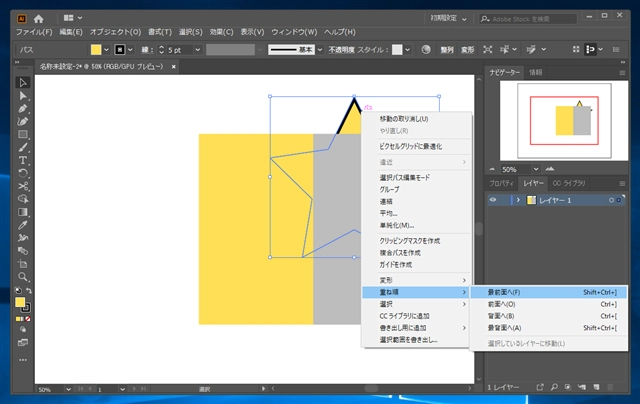Select the None fill mode button in toolbar
This screenshot has height=404, width=640.
pyautogui.click(x=28, y=319)
